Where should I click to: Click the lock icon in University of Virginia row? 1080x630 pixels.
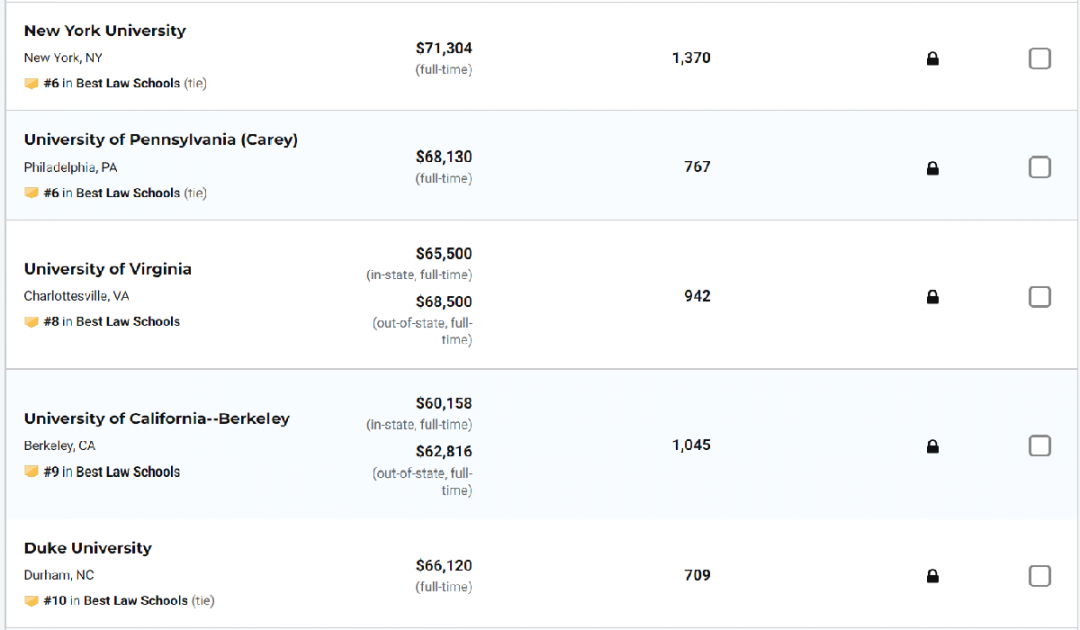(x=932, y=297)
